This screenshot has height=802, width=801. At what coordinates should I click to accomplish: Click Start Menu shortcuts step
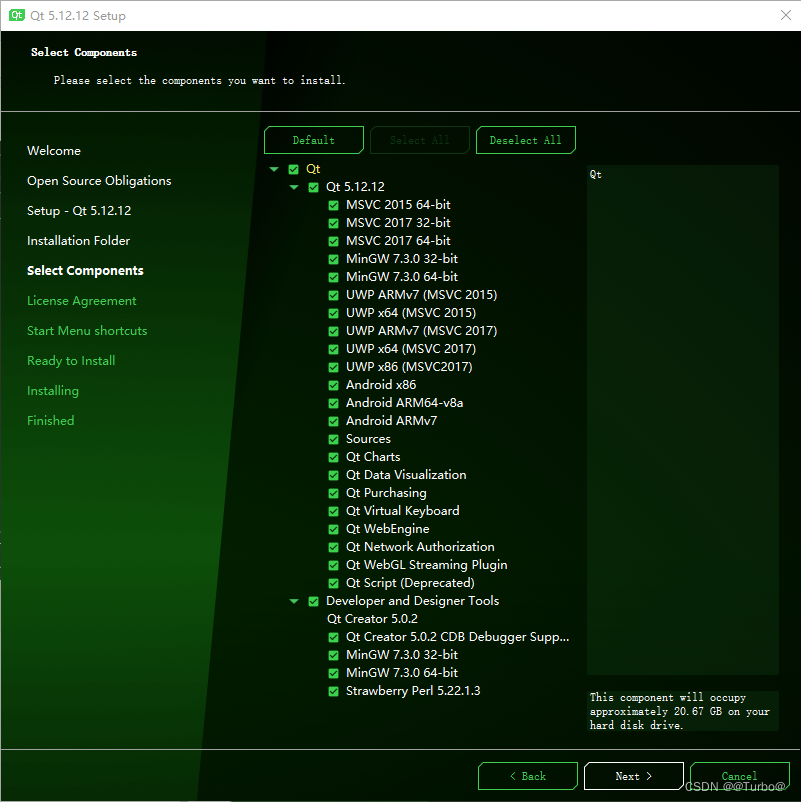[x=87, y=331]
